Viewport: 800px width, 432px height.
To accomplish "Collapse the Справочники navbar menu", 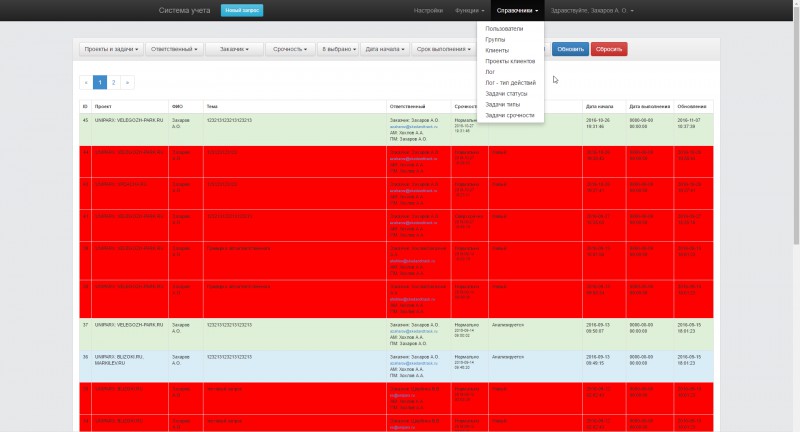I will click(517, 10).
